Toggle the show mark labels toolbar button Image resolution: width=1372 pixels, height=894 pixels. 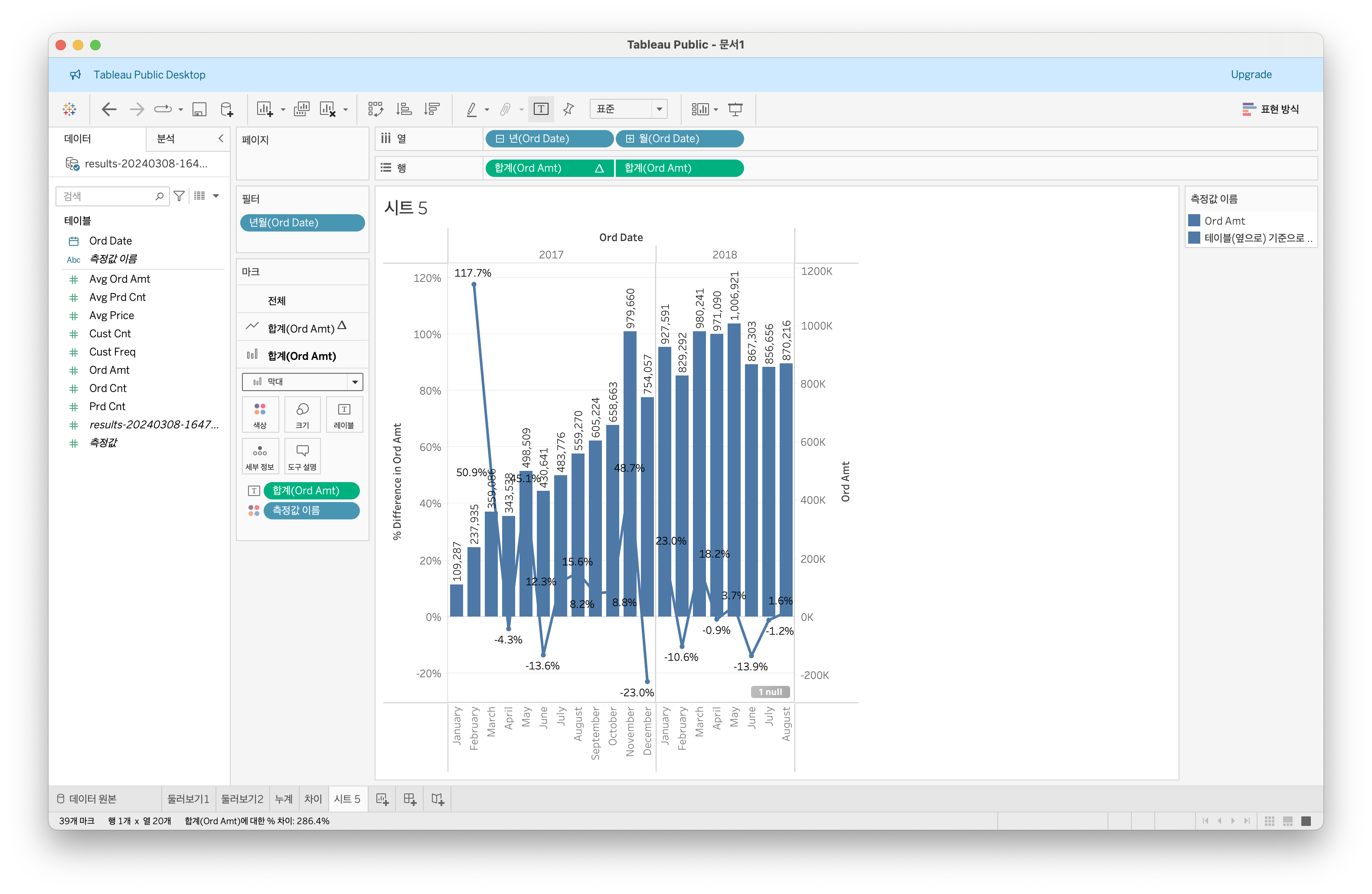[541, 109]
